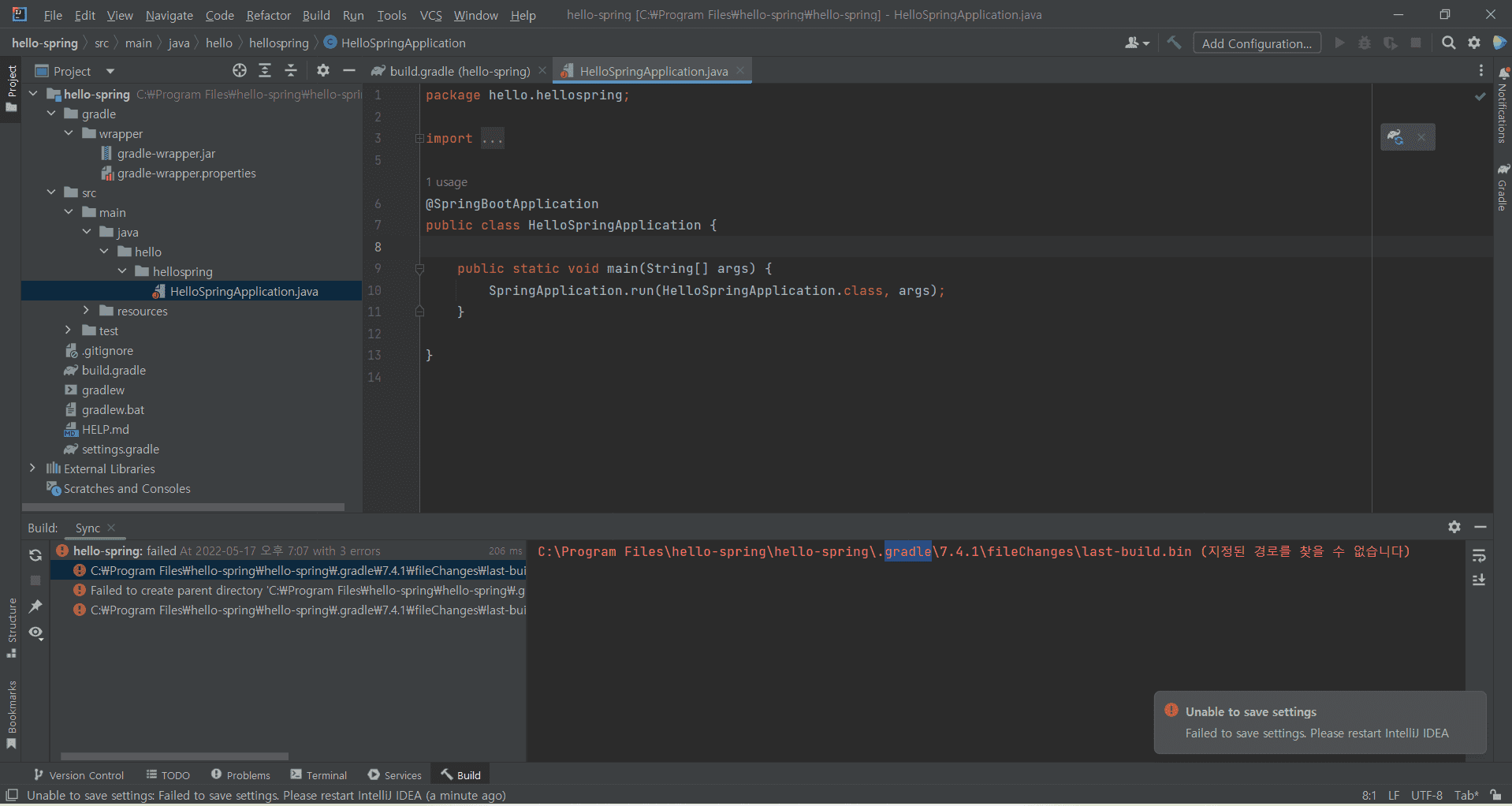Close the Sync build tab
1512x806 pixels.
[x=111, y=528]
